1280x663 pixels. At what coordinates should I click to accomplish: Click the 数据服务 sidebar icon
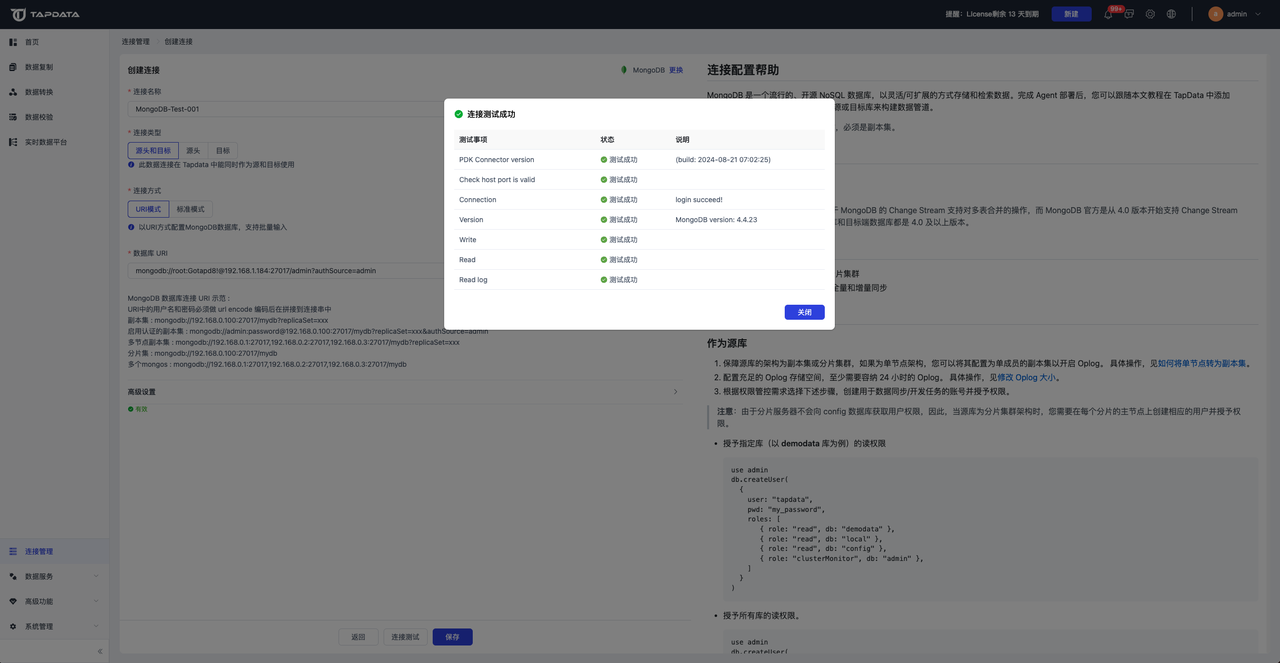[x=13, y=576]
